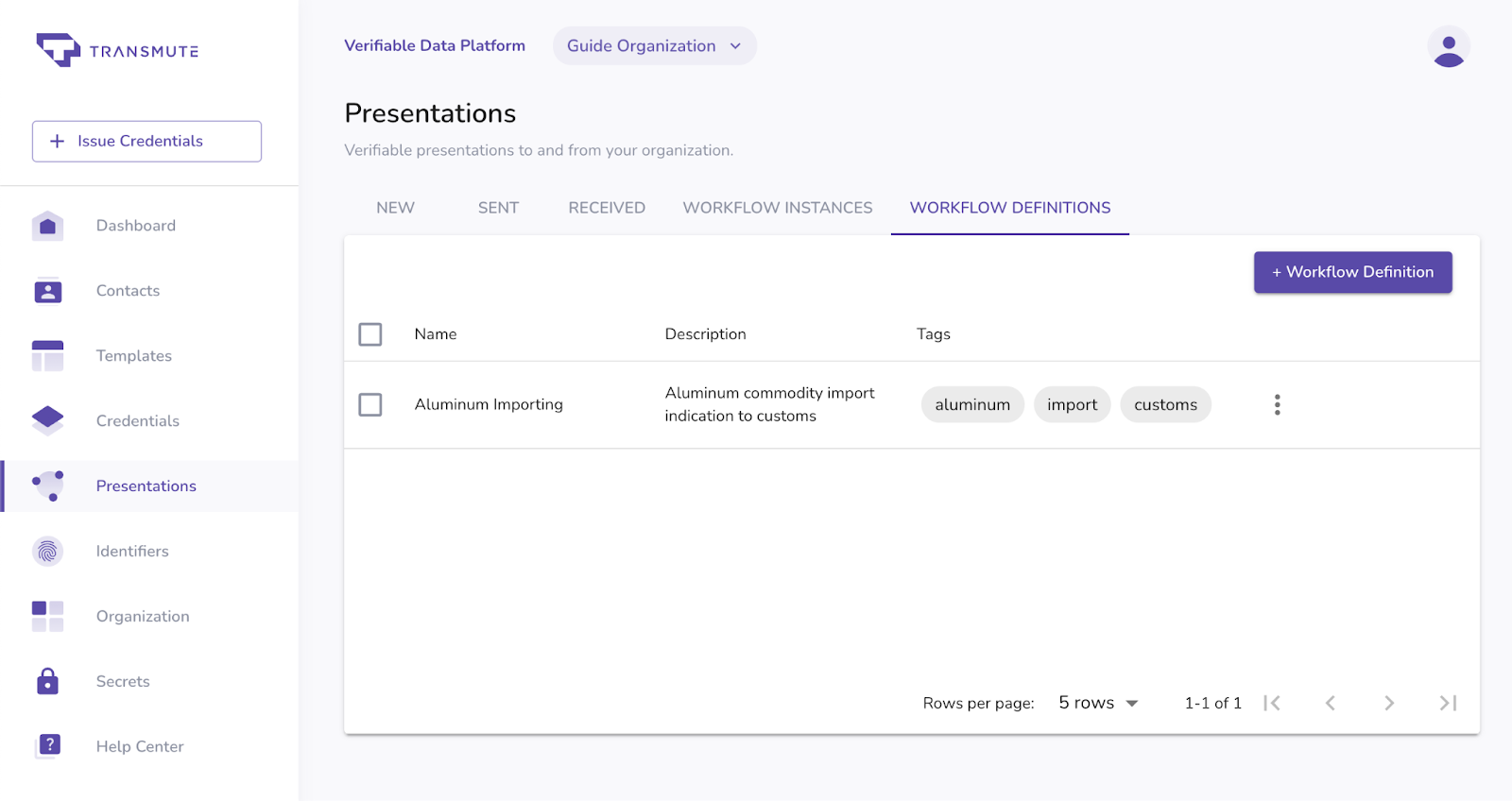1512x801 pixels.
Task: Click the Secrets padlock icon
Action: click(47, 681)
